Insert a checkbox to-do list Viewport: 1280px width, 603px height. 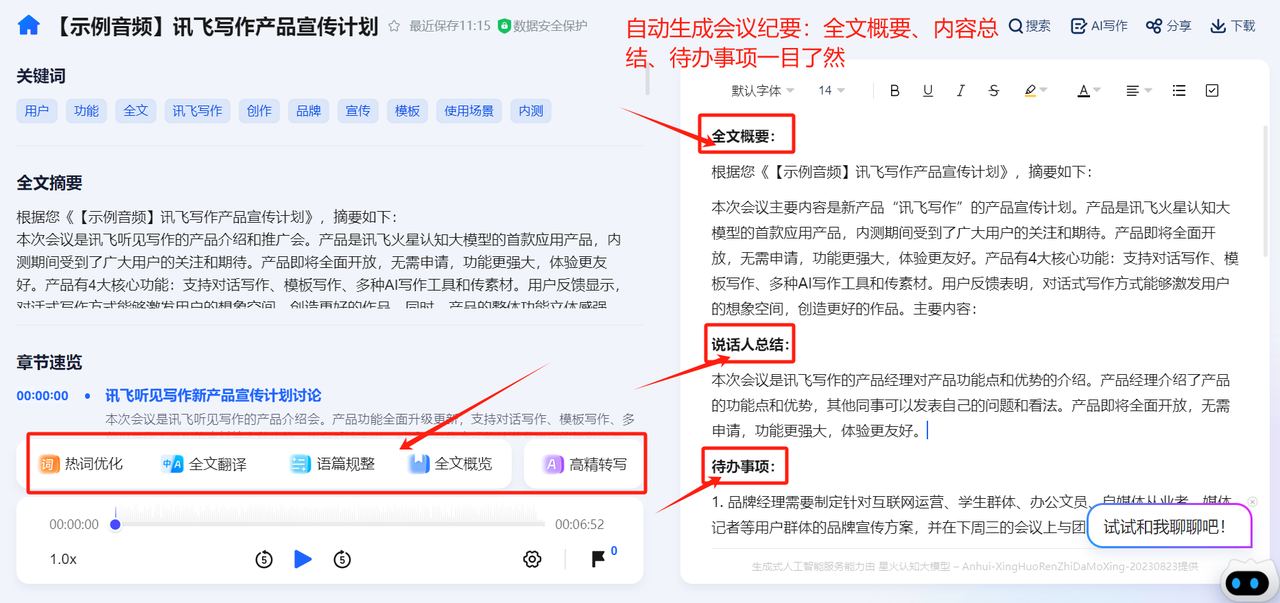[x=1212, y=91]
